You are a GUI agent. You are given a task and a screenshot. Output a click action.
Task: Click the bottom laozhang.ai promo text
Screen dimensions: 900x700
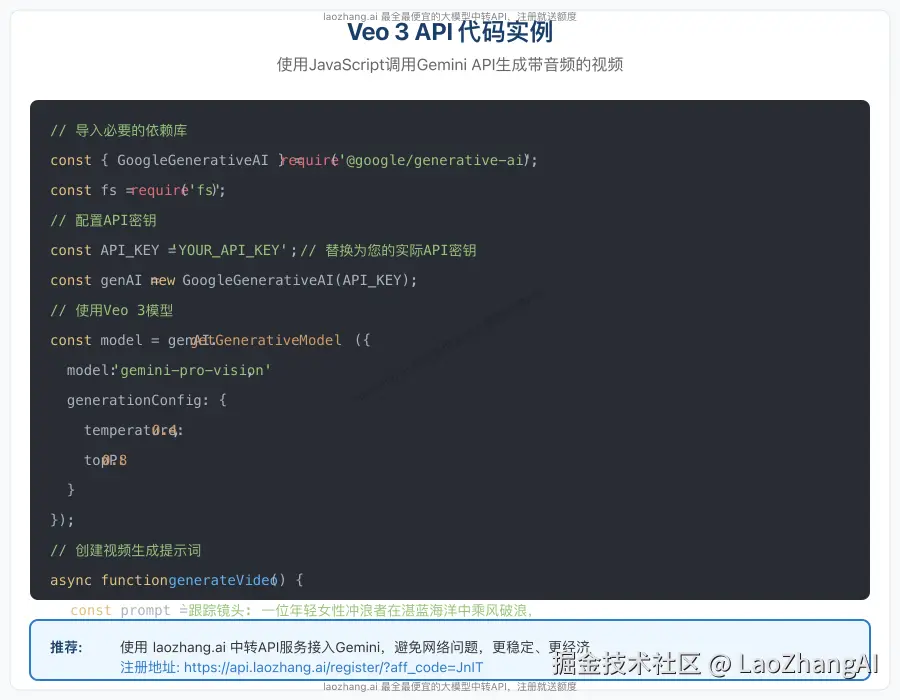[449, 687]
